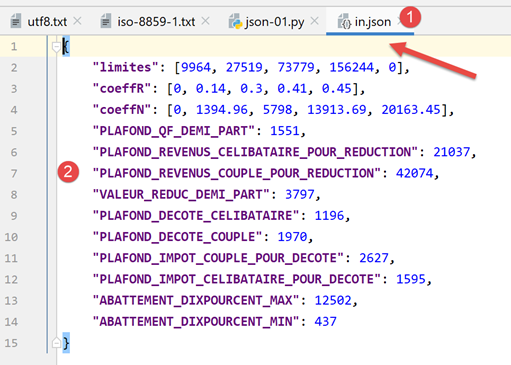Screen dimensions: 511x365
Task: Click the value 1196
Action: (x=329, y=216)
